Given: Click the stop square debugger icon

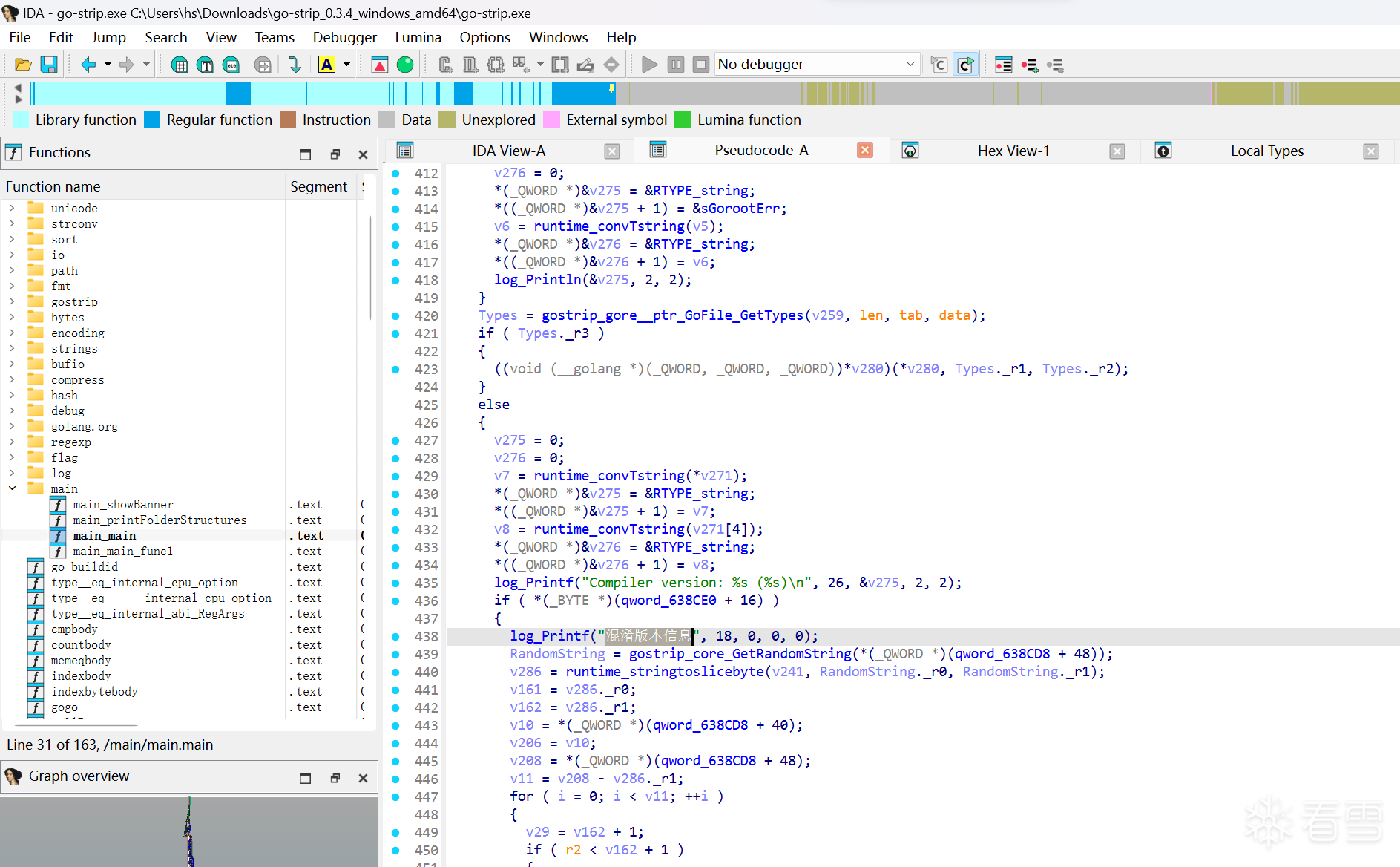Looking at the screenshot, I should (x=700, y=65).
